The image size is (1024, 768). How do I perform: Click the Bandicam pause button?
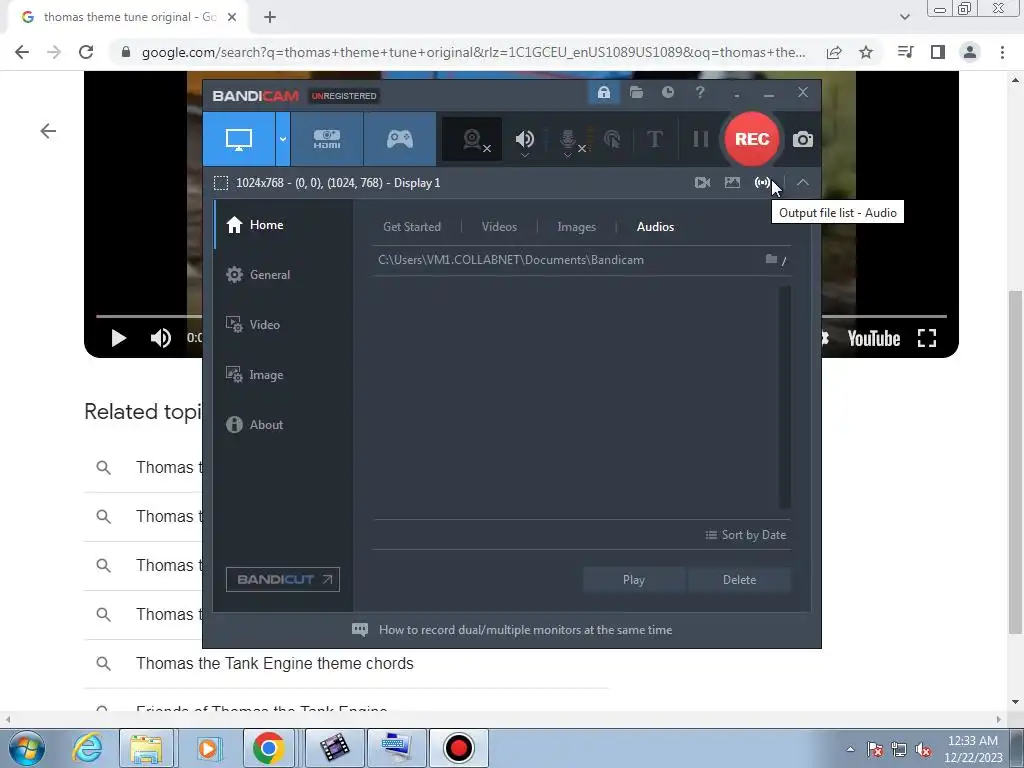(700, 139)
